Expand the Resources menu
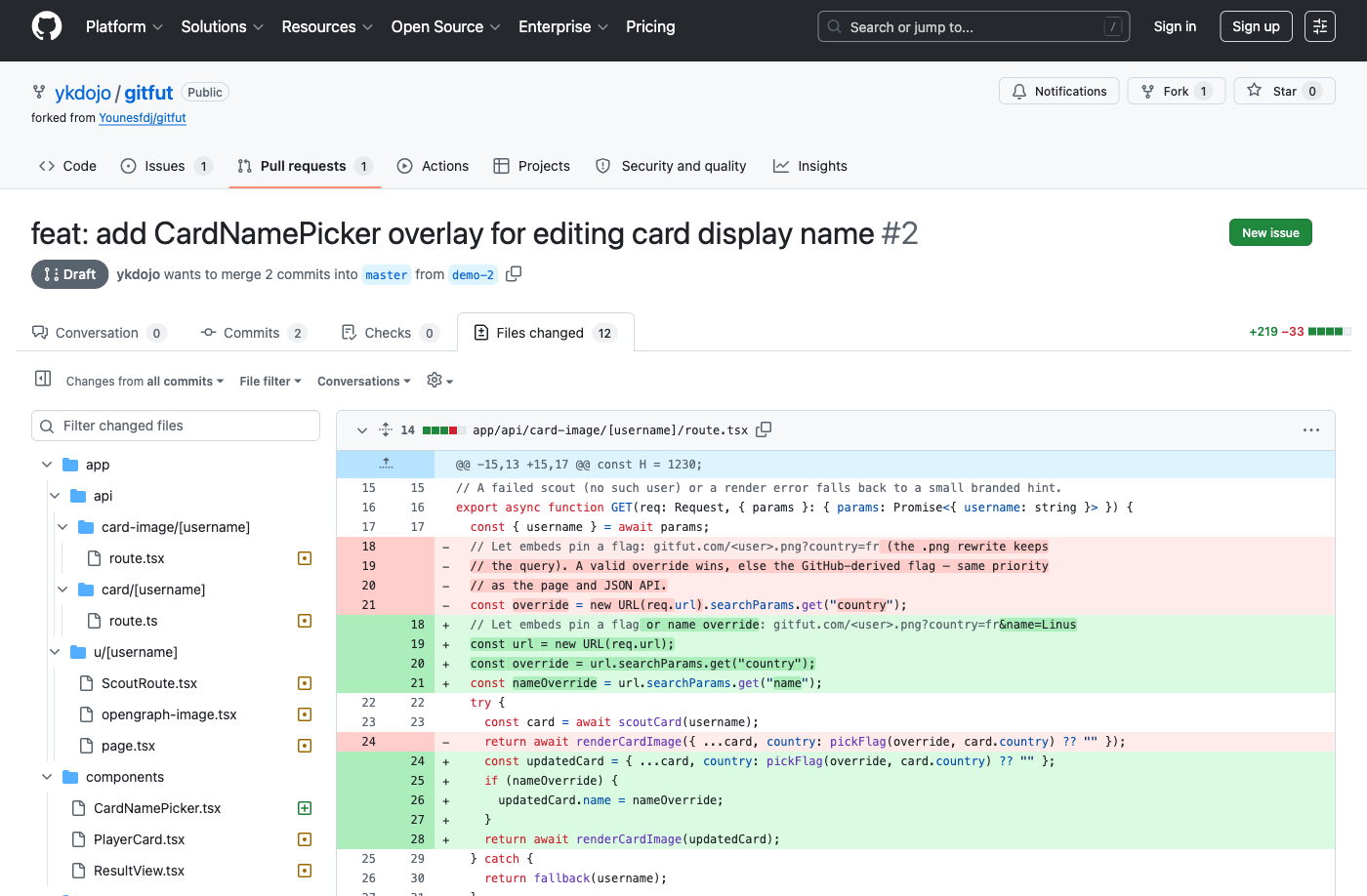 [327, 26]
